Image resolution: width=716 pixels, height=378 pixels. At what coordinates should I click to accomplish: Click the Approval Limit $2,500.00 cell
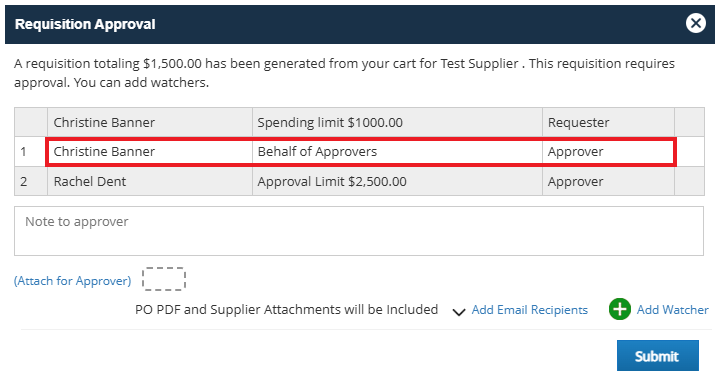pos(397,181)
